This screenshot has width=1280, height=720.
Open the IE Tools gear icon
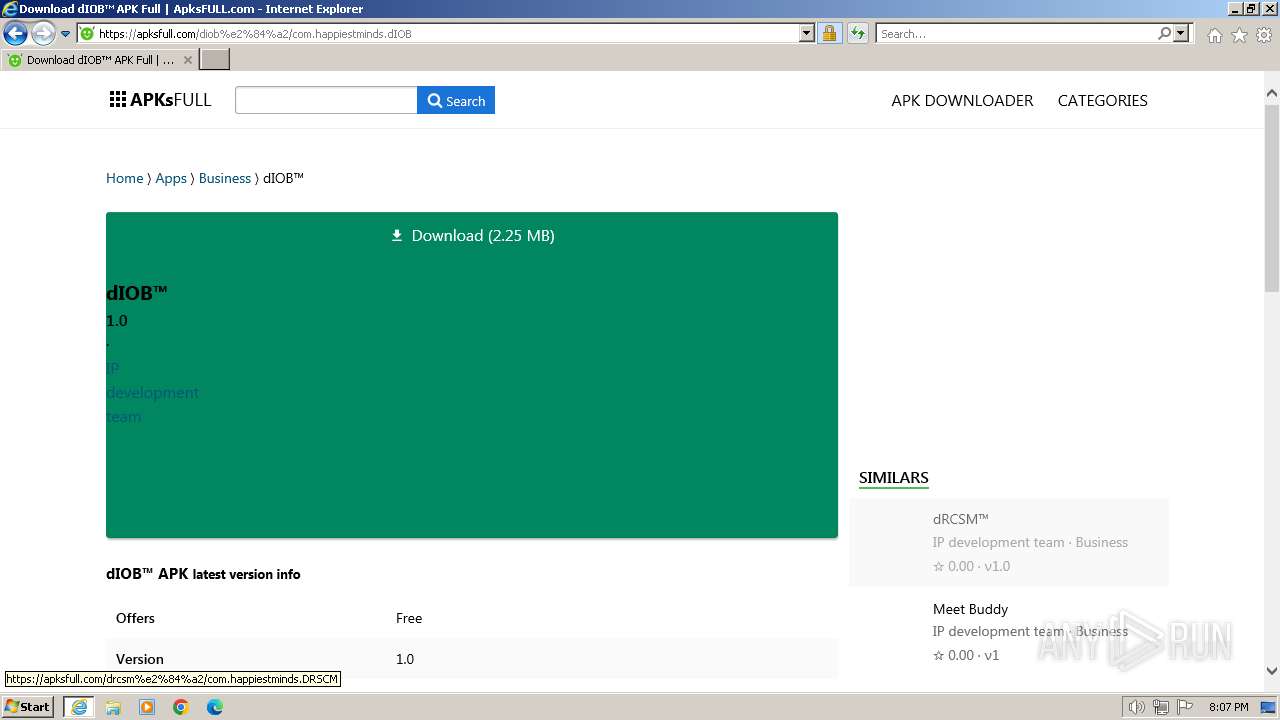tap(1264, 35)
